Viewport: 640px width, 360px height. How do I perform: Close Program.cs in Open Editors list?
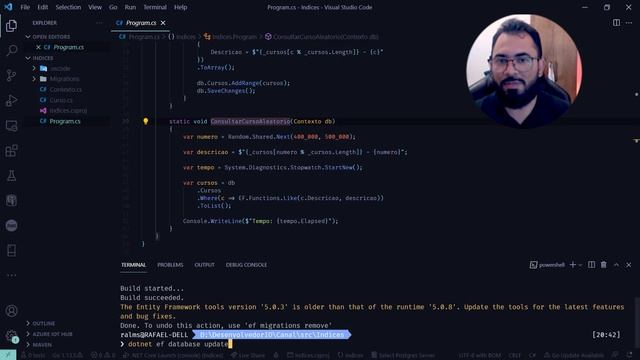click(x=38, y=47)
